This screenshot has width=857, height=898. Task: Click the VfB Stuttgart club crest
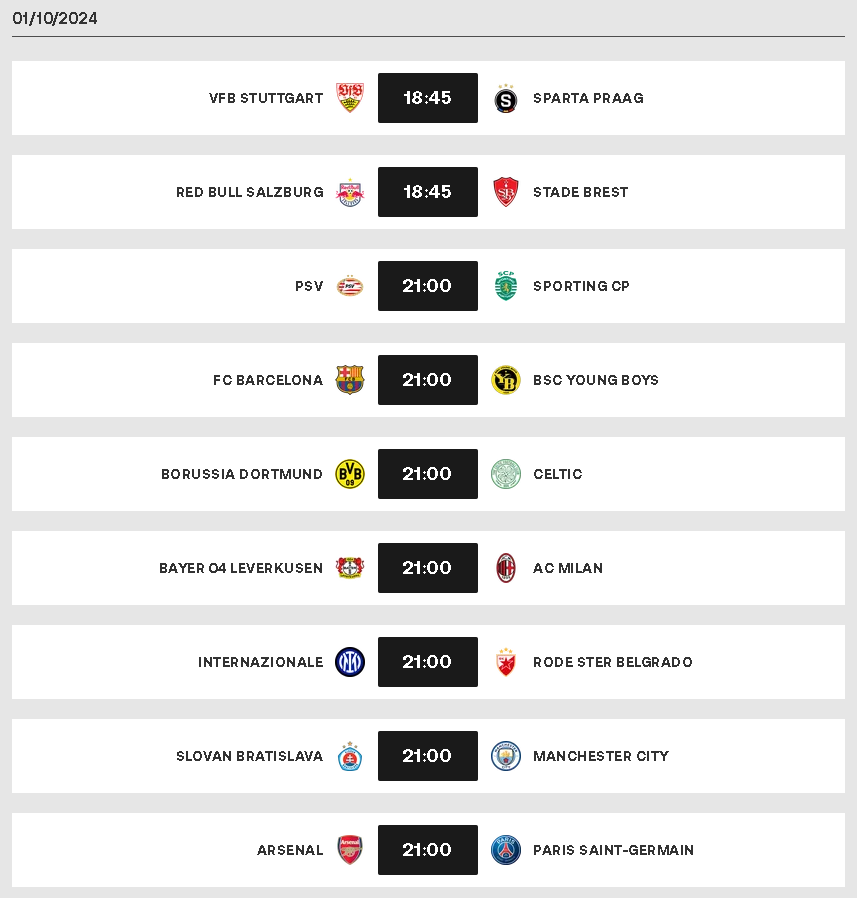(349, 98)
